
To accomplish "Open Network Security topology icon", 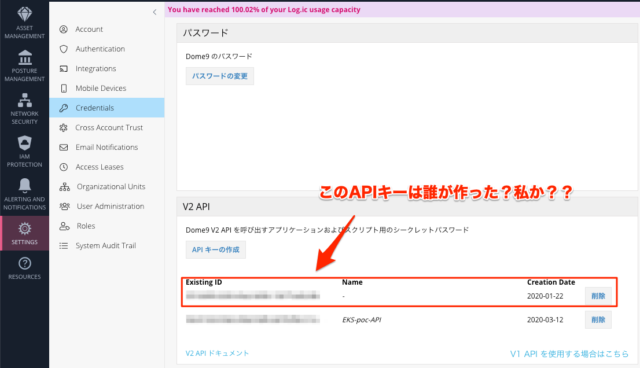I will pos(24,100).
